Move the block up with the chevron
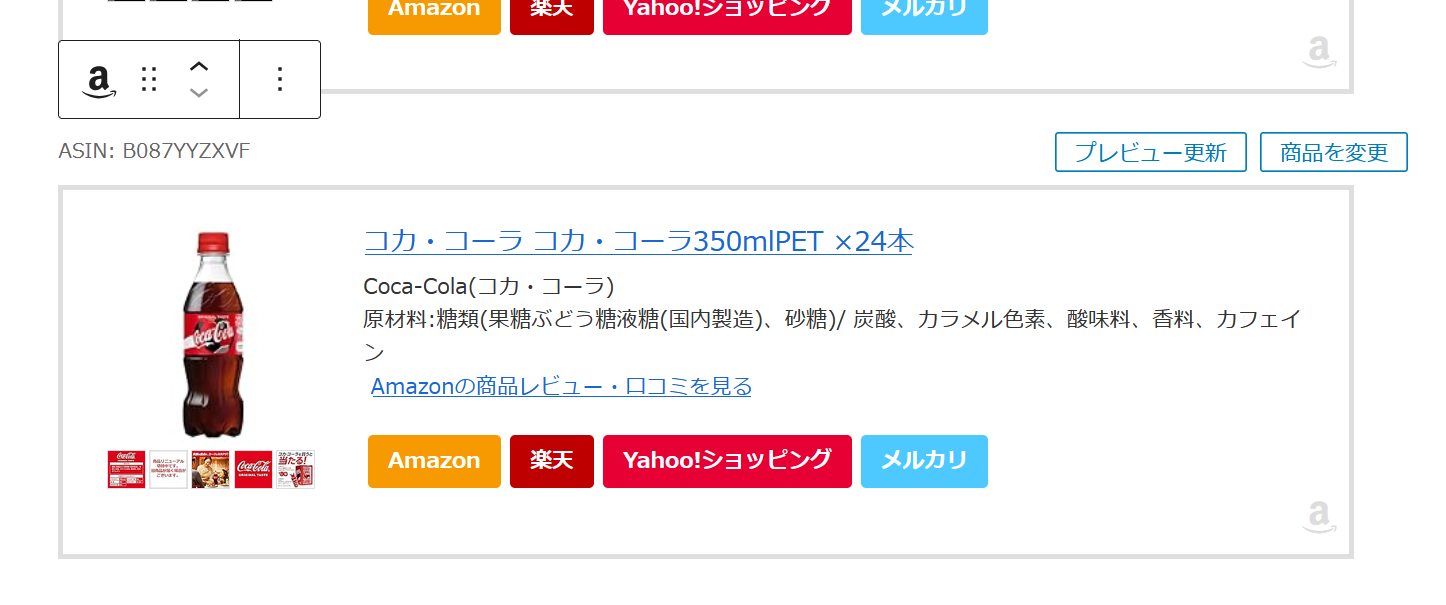This screenshot has height=605, width=1446. tap(199, 67)
